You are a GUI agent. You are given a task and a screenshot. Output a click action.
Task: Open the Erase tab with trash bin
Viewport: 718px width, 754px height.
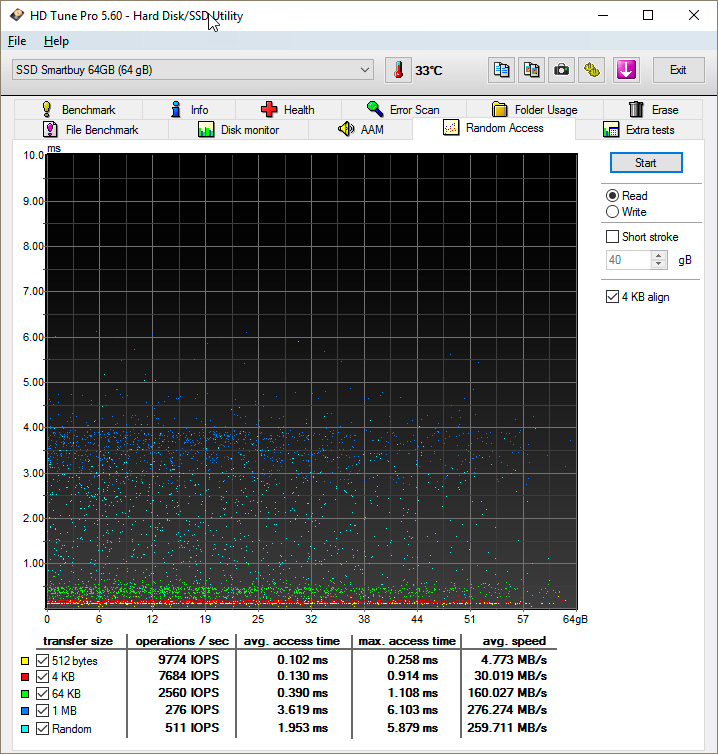pyautogui.click(x=653, y=110)
